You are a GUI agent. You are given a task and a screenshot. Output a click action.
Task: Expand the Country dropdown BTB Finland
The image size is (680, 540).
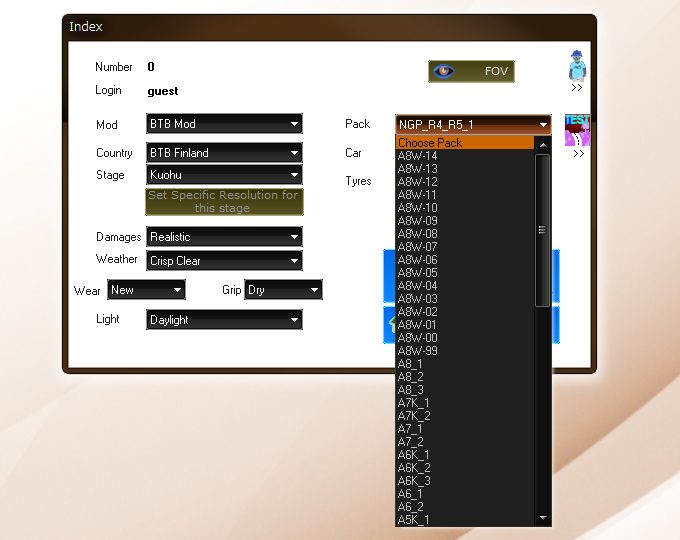pos(224,153)
